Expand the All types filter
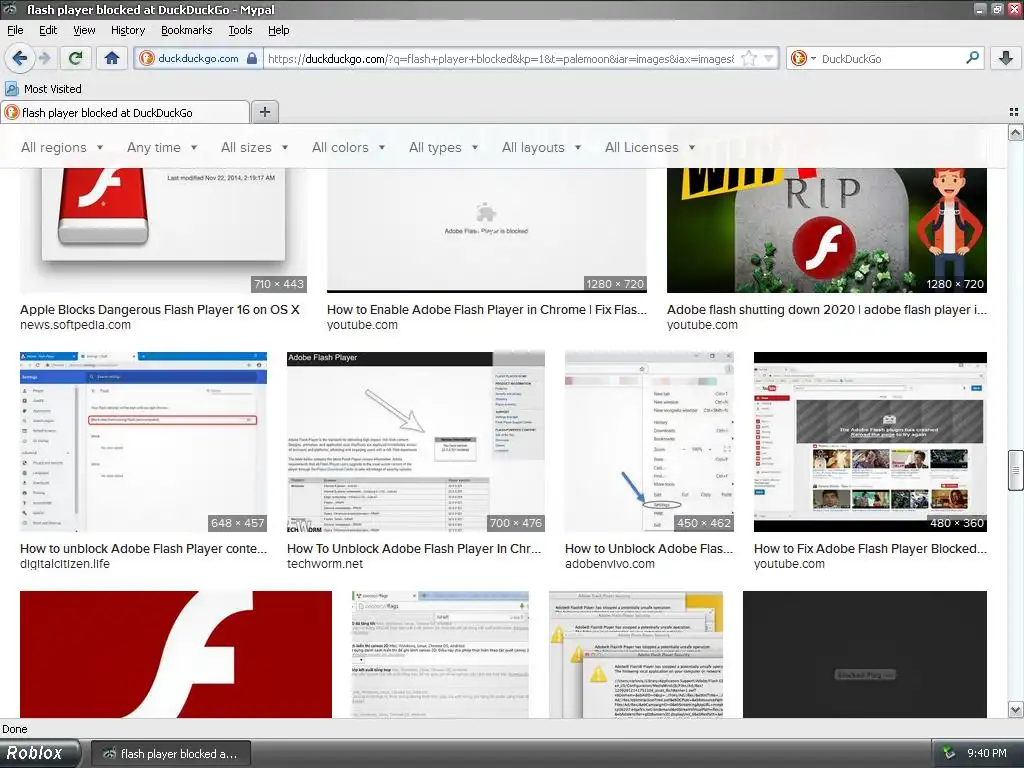This screenshot has width=1024, height=768. [444, 148]
